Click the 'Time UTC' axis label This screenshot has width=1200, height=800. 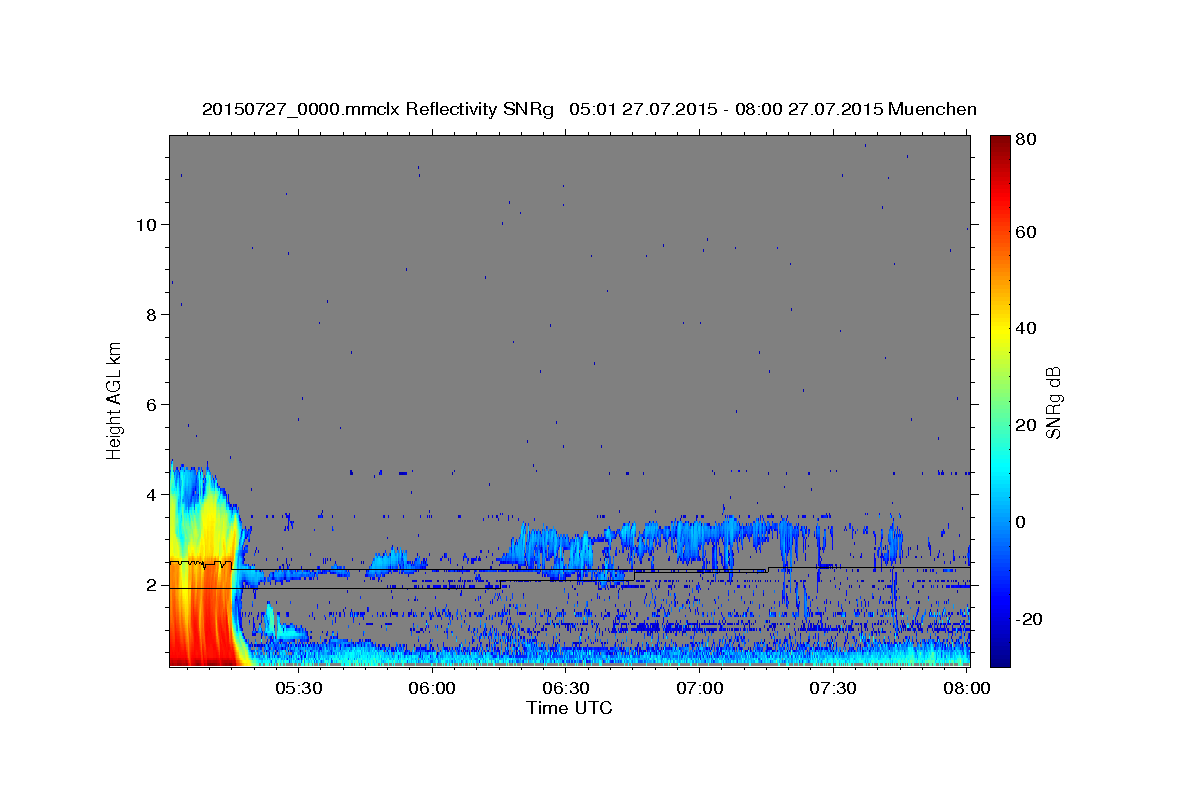pyautogui.click(x=569, y=708)
